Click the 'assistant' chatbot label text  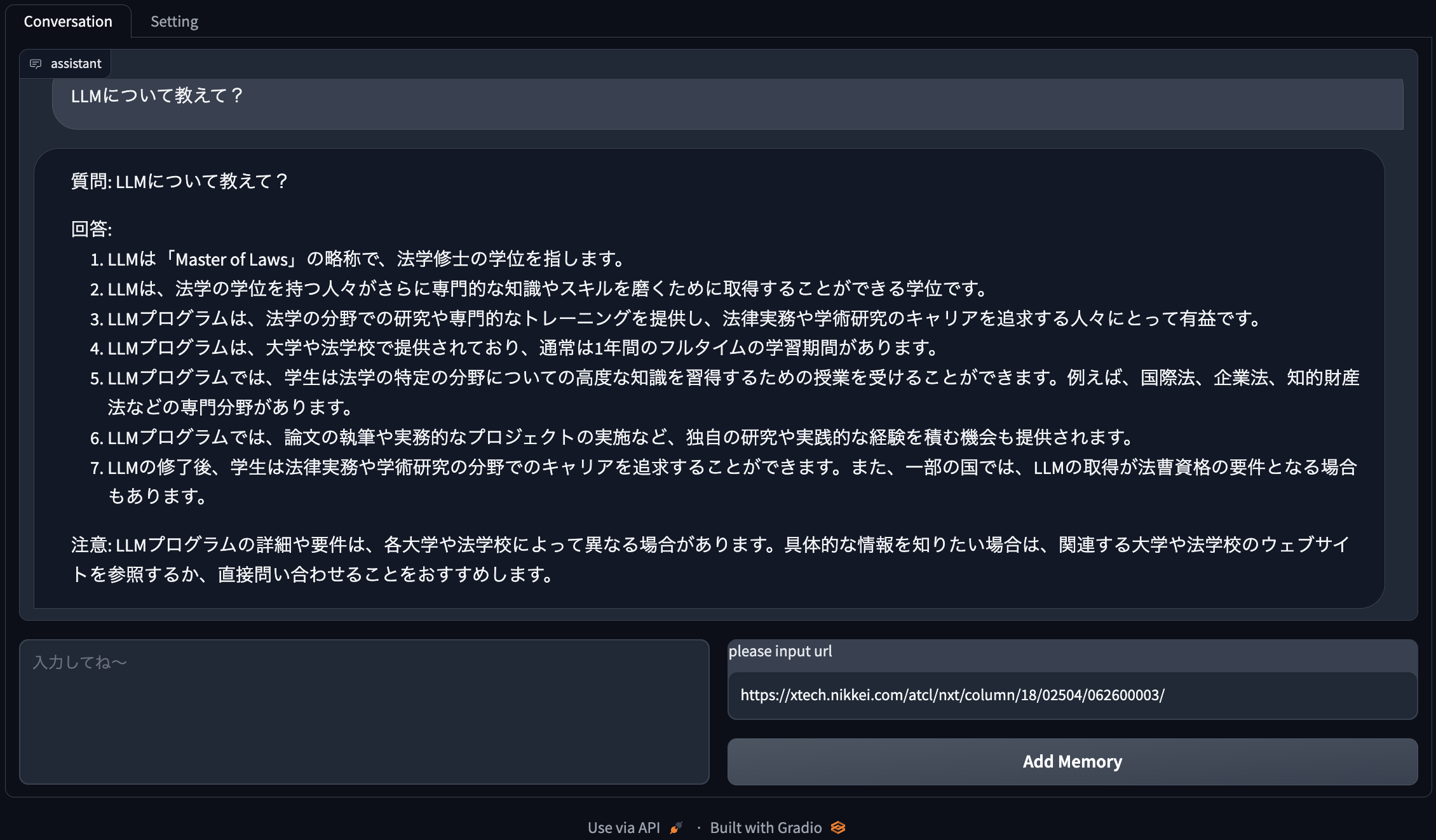[x=76, y=64]
